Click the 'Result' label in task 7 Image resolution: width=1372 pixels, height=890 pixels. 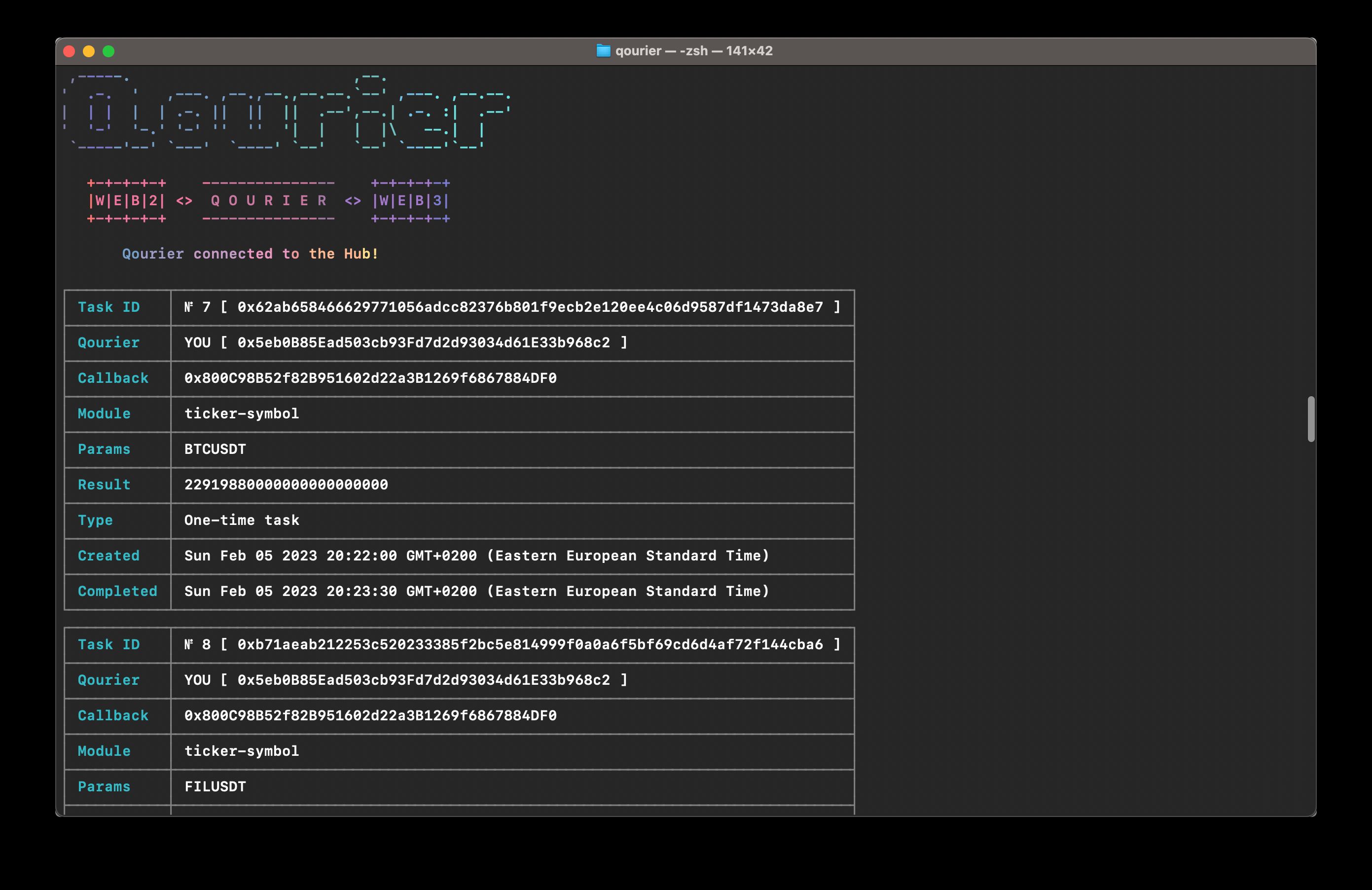(x=105, y=484)
